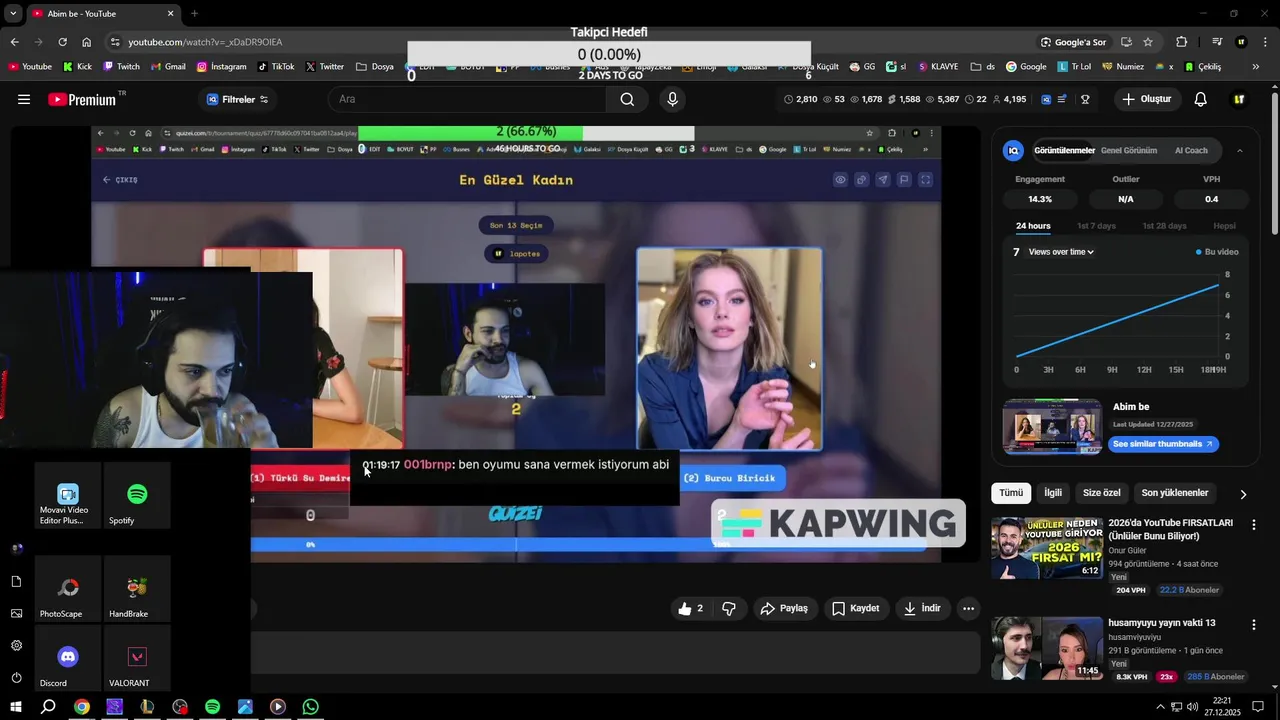Open the Filtreler filter toggle
This screenshot has width=1280, height=720.
pos(238,99)
